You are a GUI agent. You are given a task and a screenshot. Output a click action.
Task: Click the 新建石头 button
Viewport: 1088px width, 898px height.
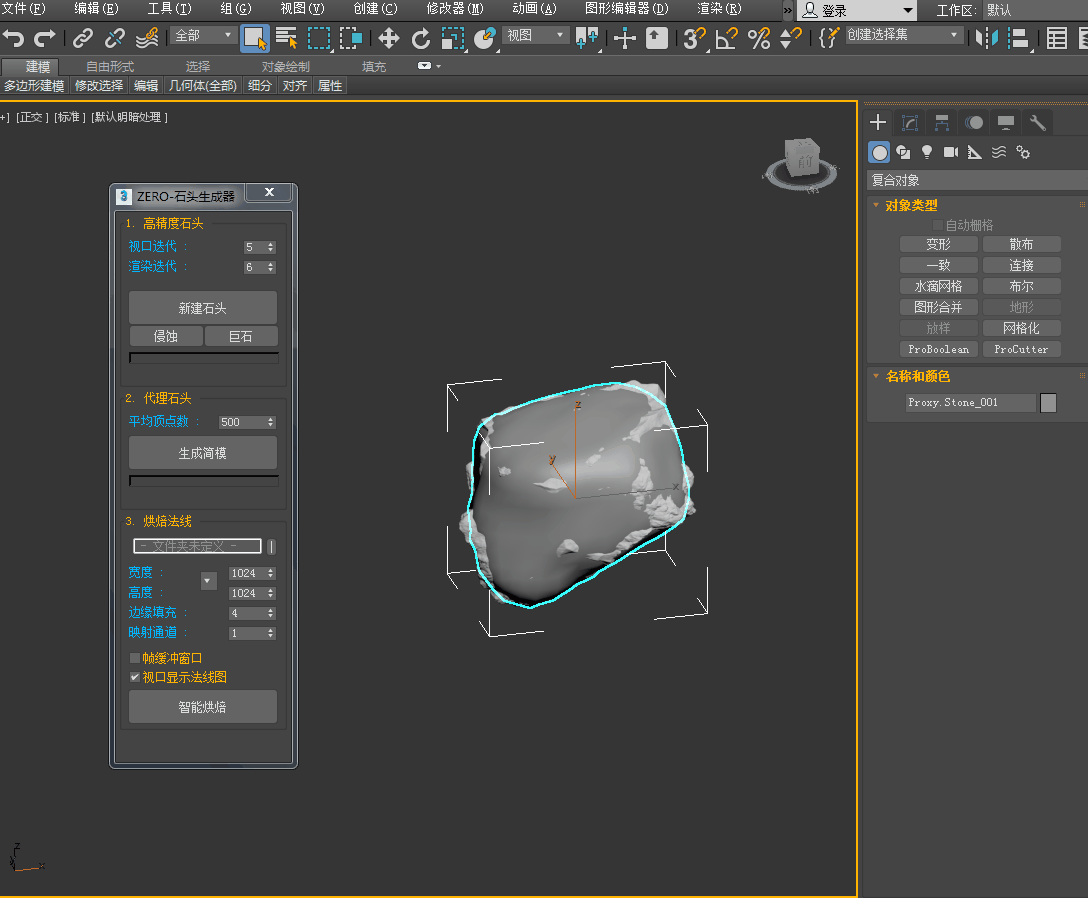point(203,308)
